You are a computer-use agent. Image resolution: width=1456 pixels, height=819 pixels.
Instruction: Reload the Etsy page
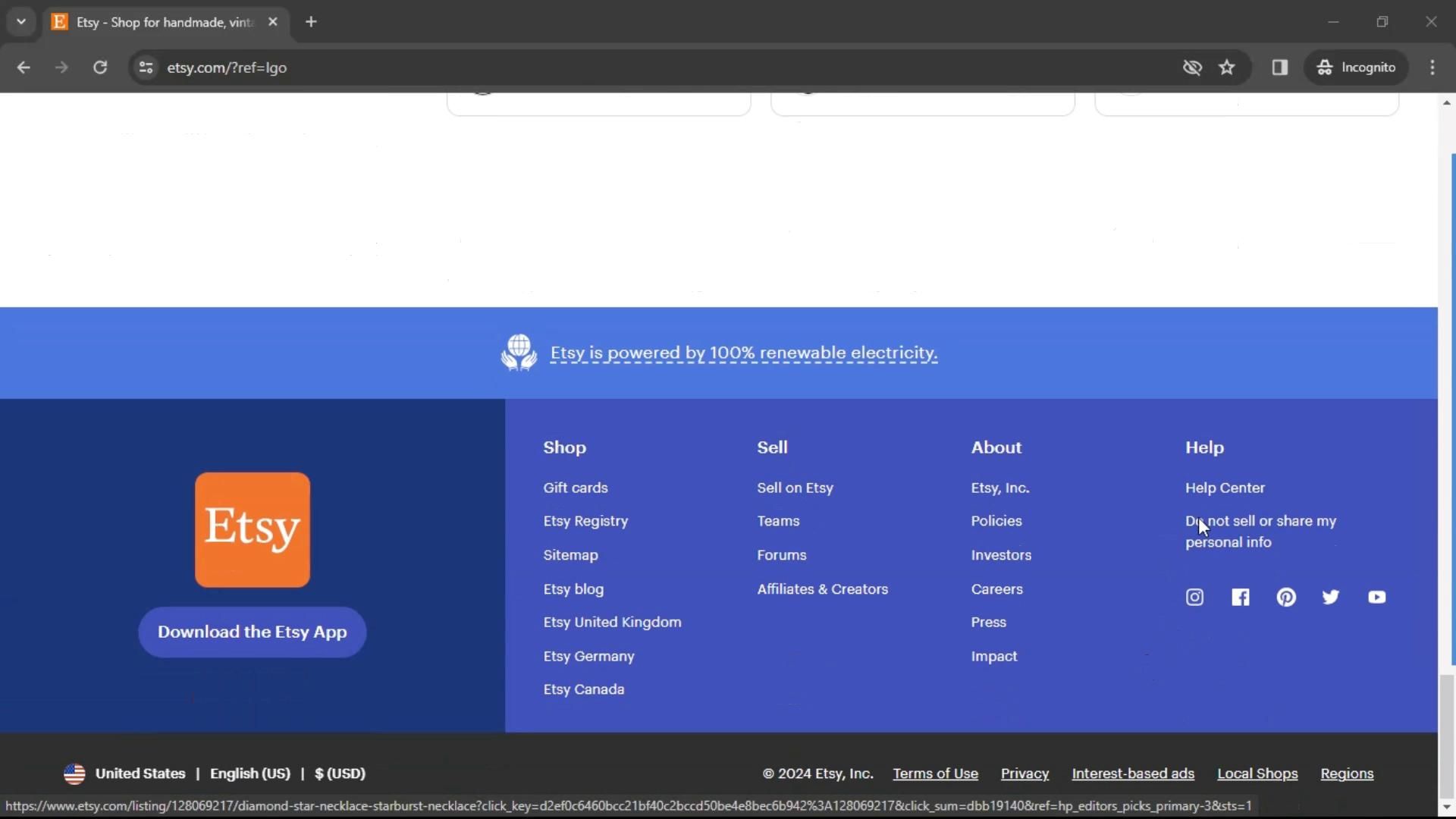tap(100, 67)
